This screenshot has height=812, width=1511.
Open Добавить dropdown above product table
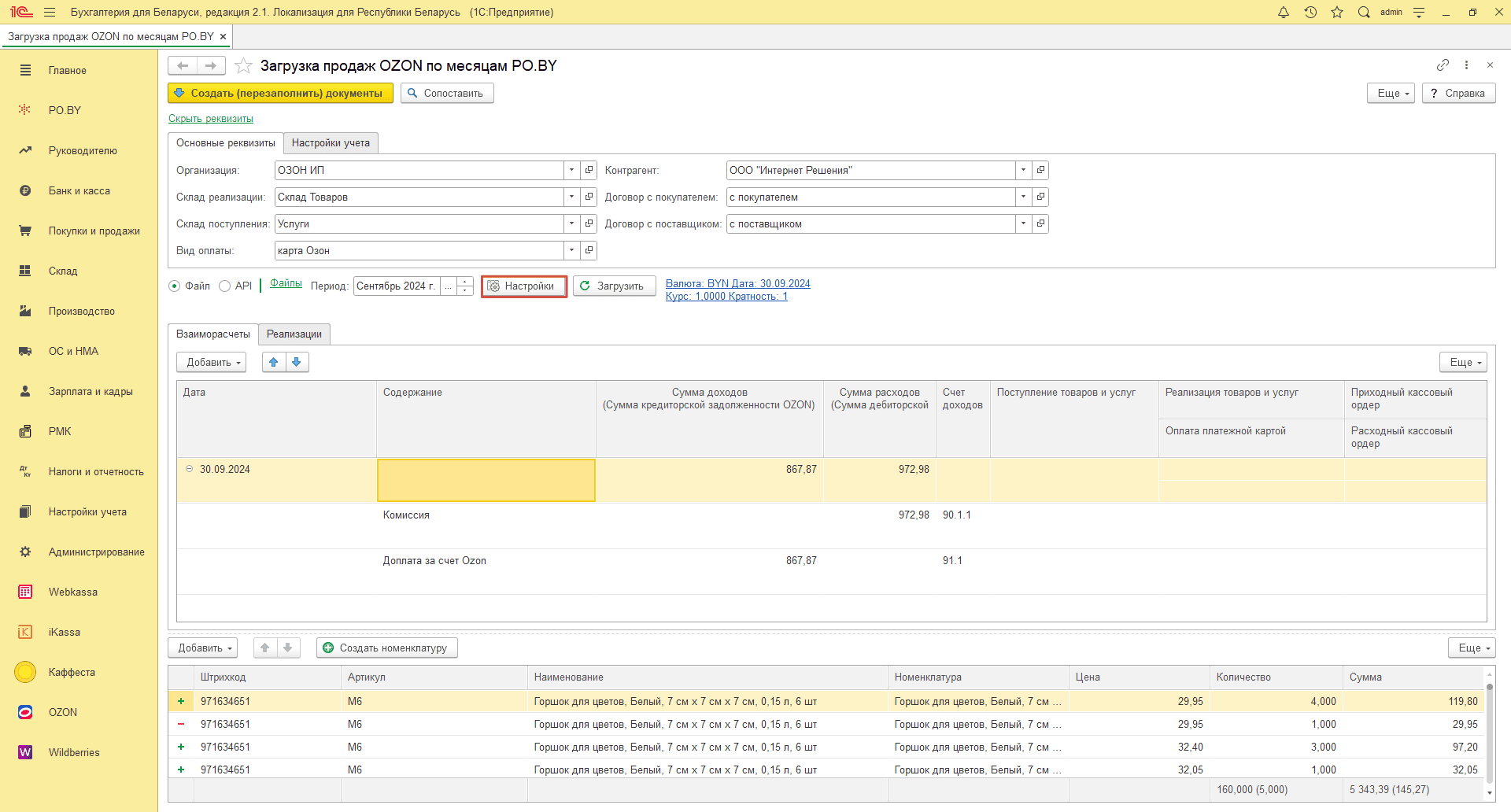pyautogui.click(x=203, y=648)
